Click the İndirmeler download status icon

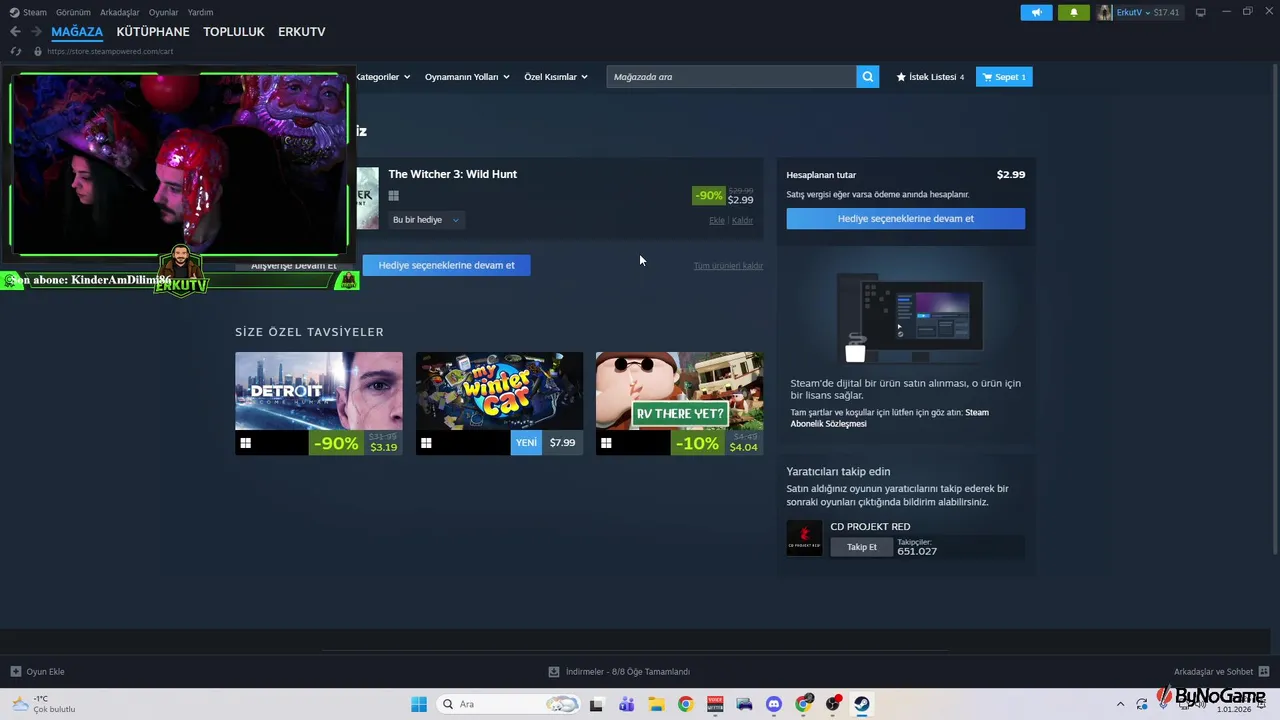pos(554,671)
